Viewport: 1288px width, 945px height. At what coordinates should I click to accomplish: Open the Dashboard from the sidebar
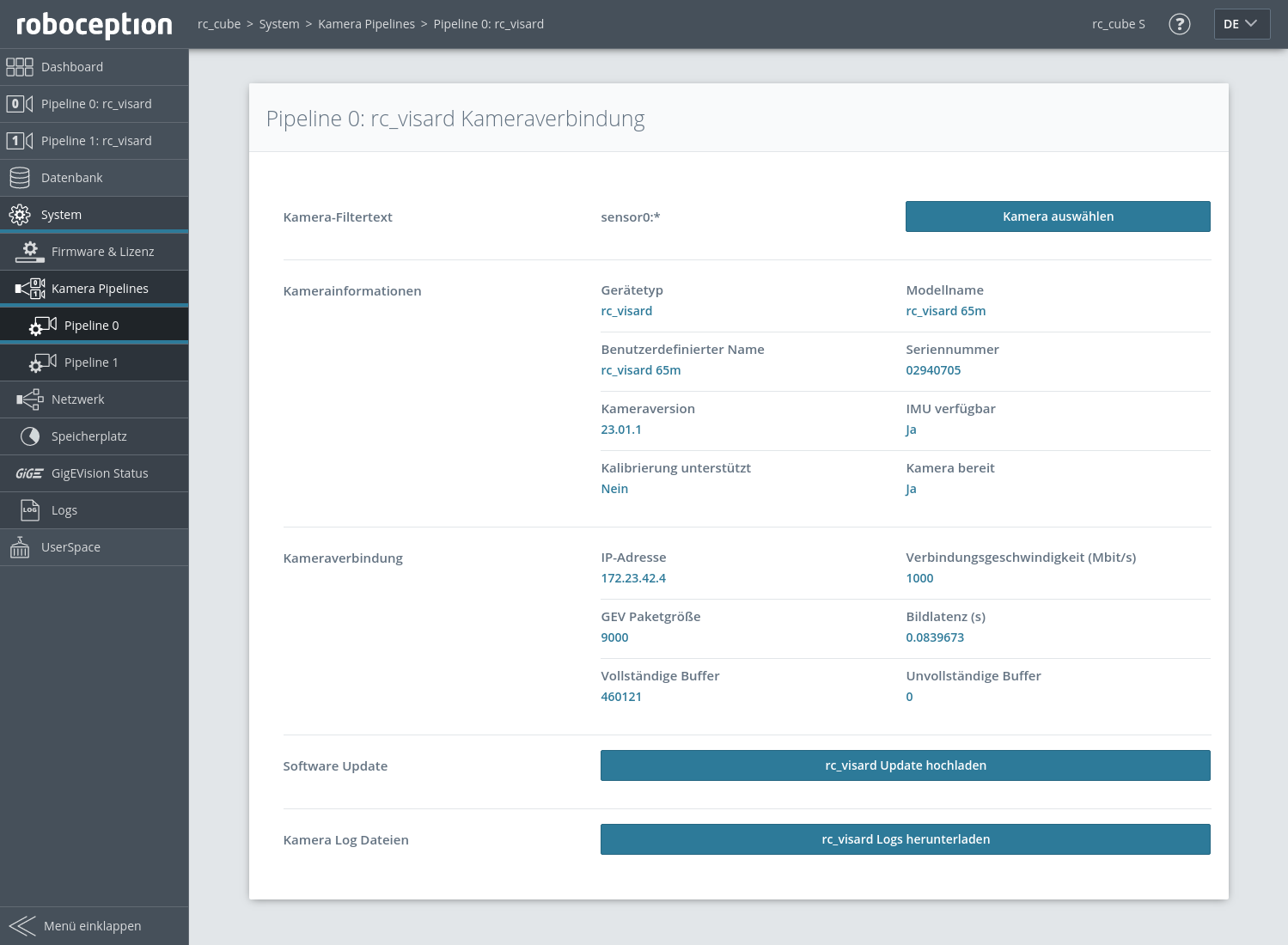click(72, 66)
